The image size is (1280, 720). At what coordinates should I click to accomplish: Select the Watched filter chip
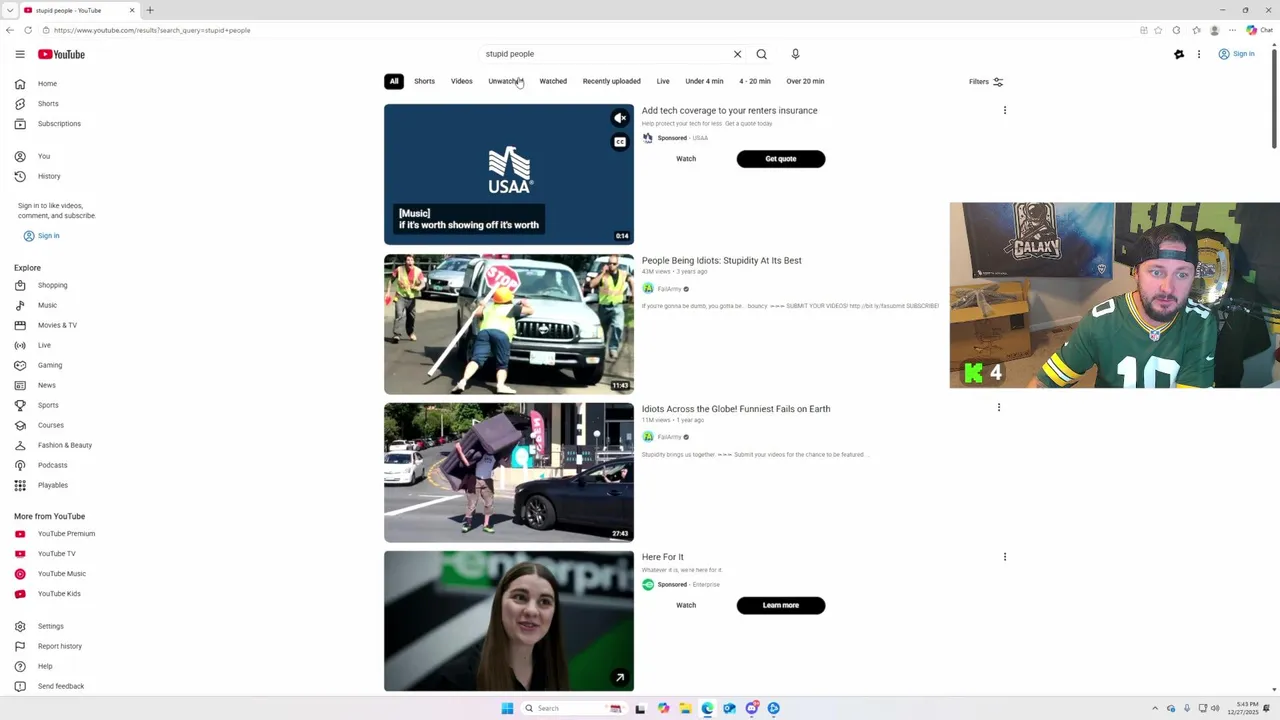(553, 81)
